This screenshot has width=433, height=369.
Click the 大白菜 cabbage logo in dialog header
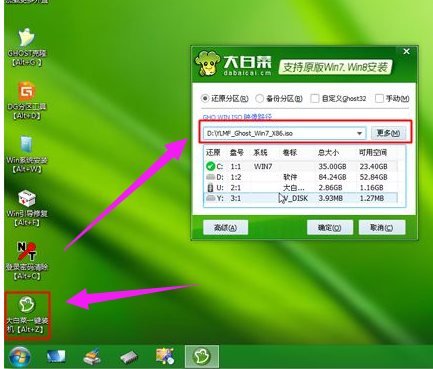(208, 63)
